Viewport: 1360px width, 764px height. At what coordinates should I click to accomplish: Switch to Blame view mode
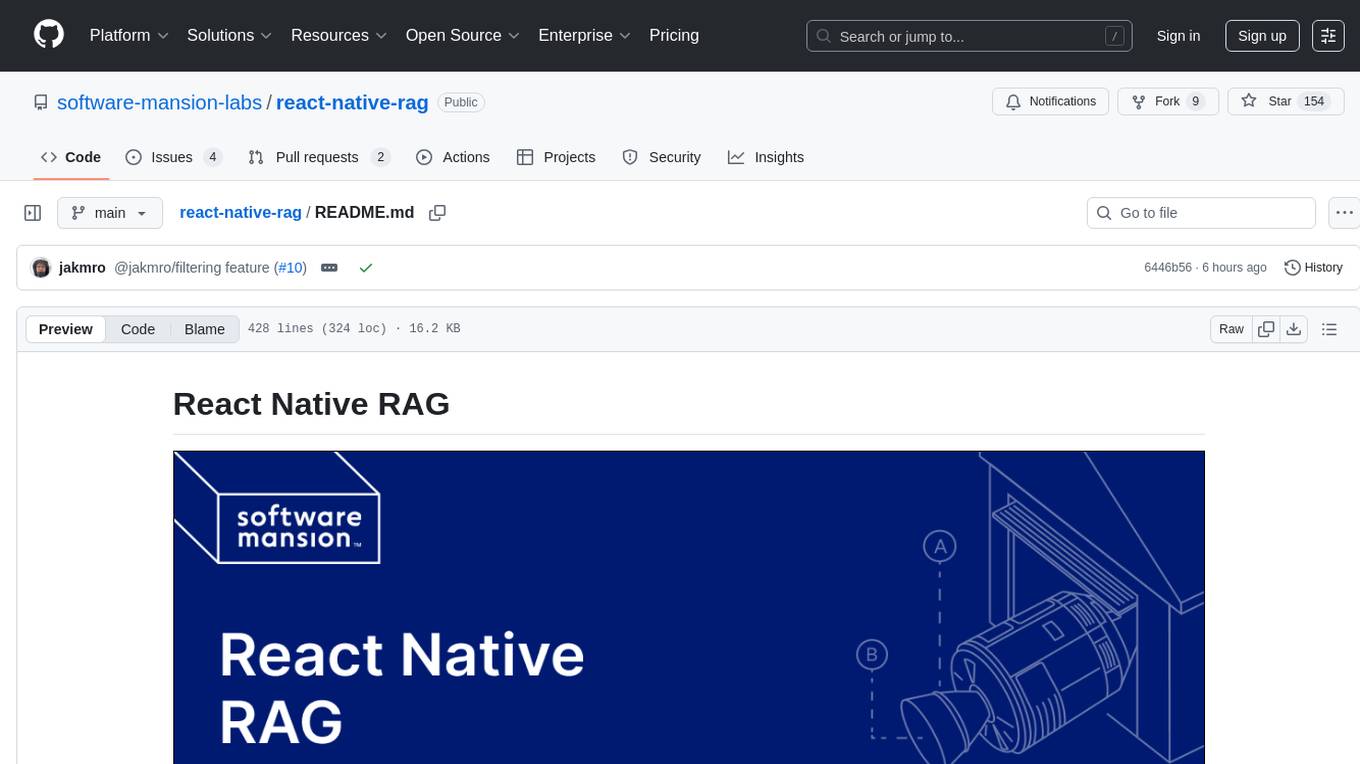tap(204, 329)
